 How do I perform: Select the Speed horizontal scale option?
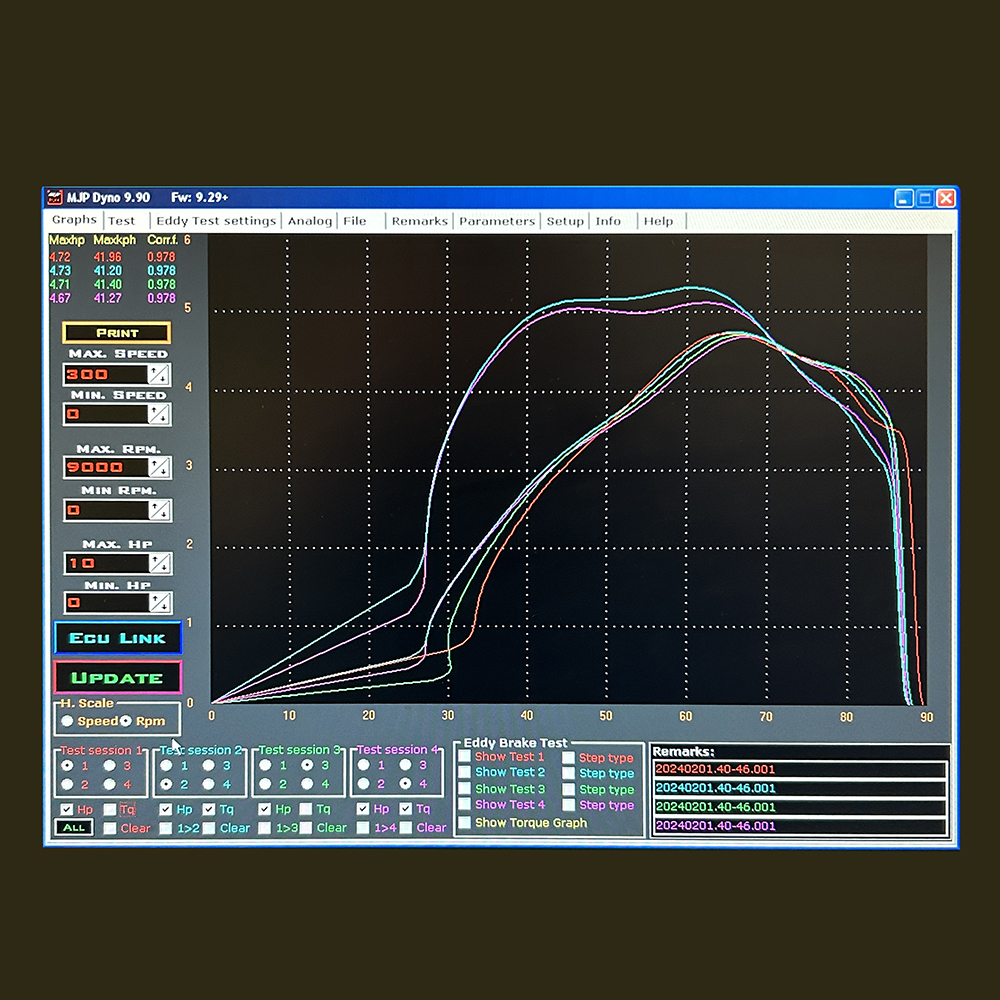tap(67, 721)
